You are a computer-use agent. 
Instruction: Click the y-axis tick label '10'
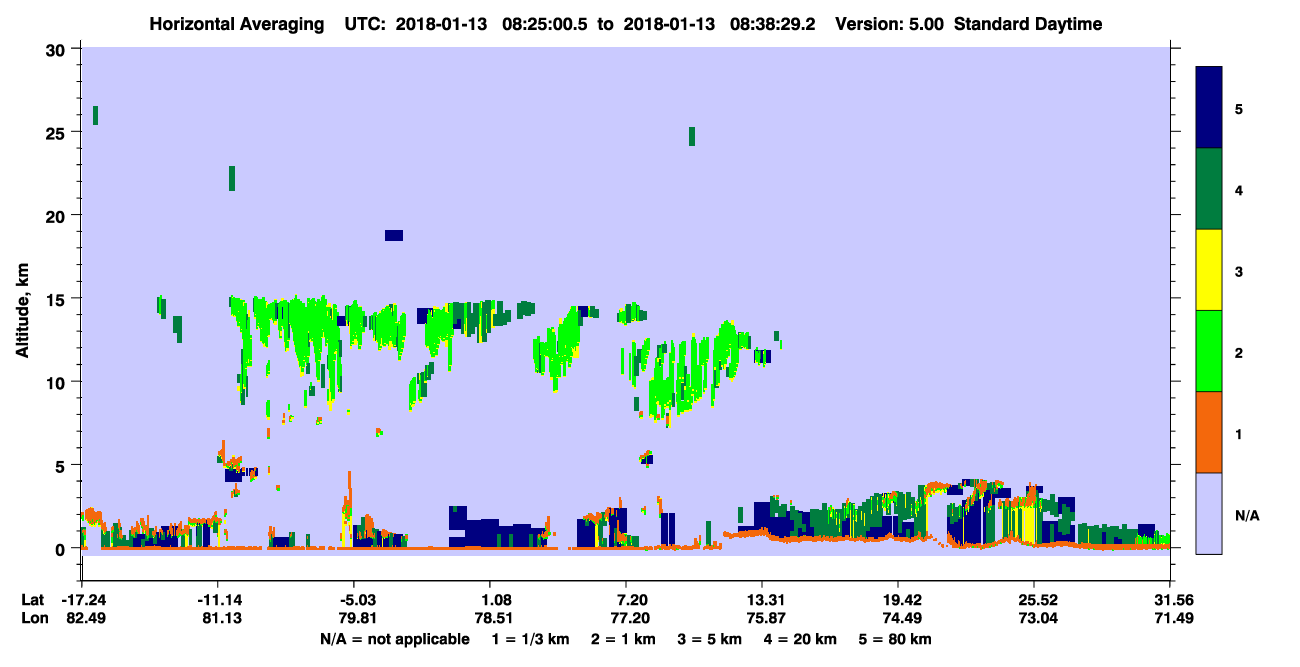point(58,382)
